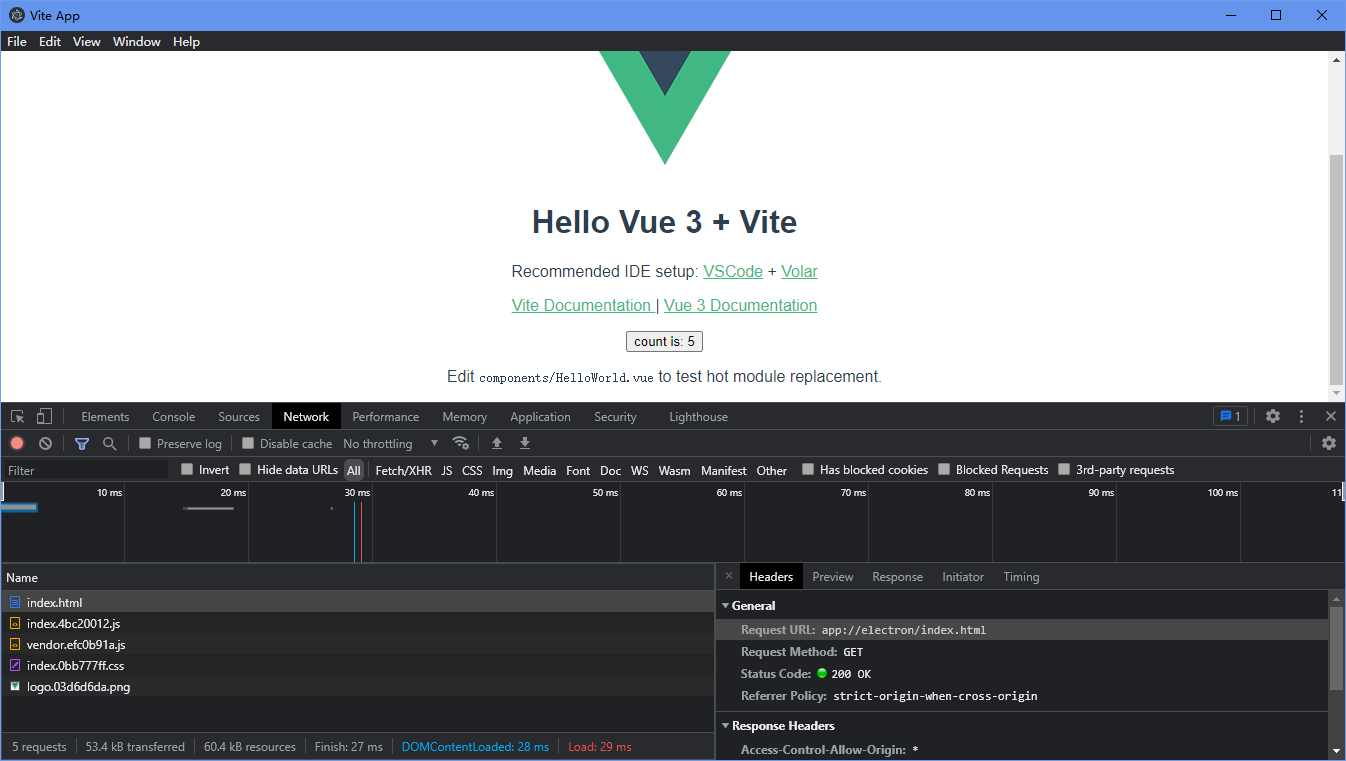Switch to the Sources tab
This screenshot has width=1346, height=761.
click(239, 416)
